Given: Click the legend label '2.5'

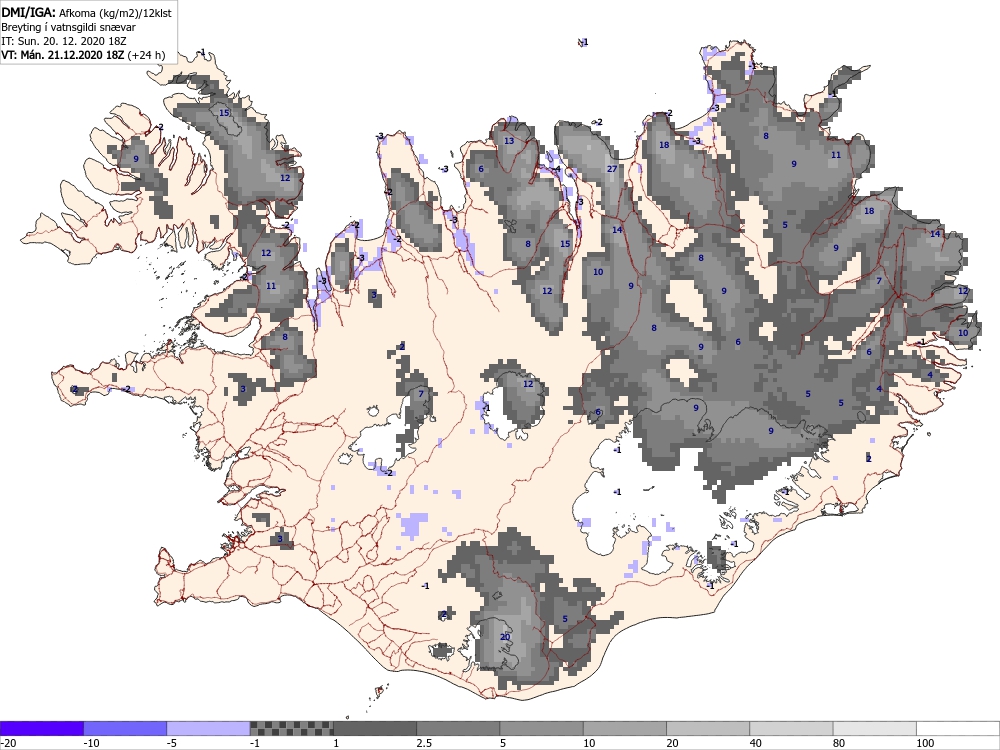Looking at the screenshot, I should point(424,743).
